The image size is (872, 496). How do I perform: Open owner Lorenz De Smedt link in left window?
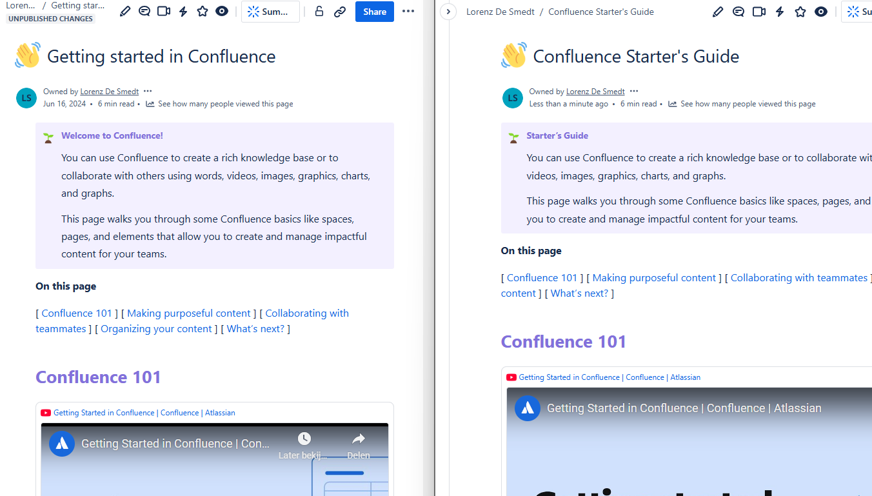click(109, 92)
